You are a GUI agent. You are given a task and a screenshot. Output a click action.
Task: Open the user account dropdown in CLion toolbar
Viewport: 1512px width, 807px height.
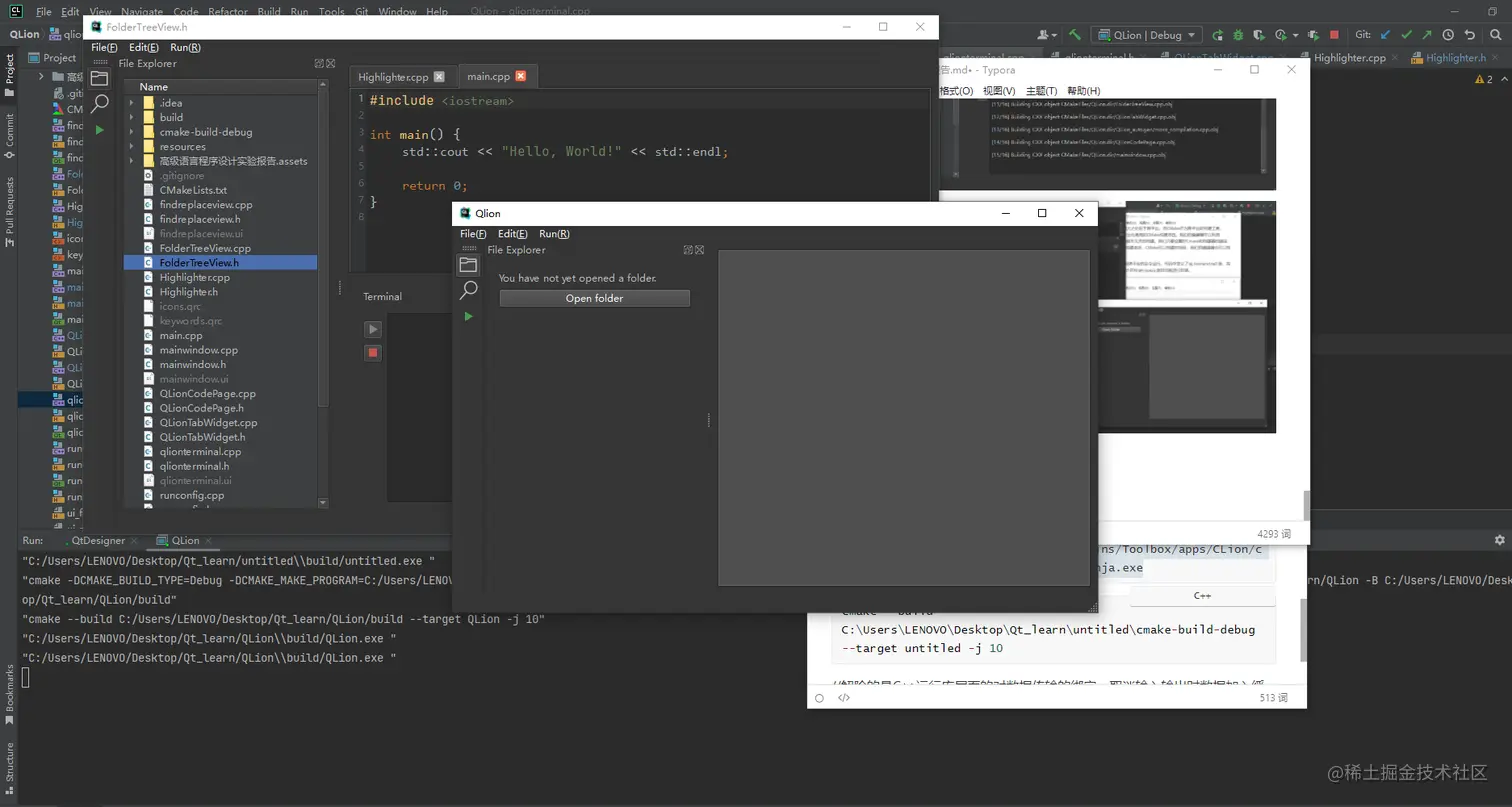(1047, 35)
